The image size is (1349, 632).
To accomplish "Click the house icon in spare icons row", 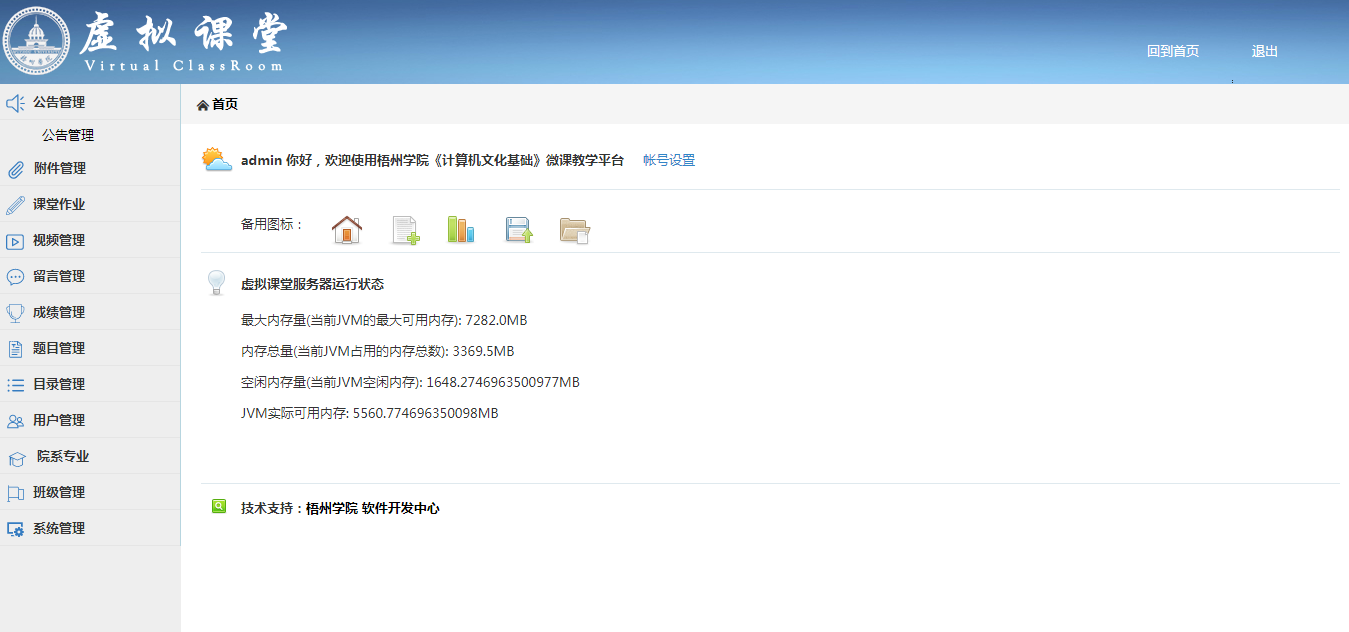I will pyautogui.click(x=346, y=229).
